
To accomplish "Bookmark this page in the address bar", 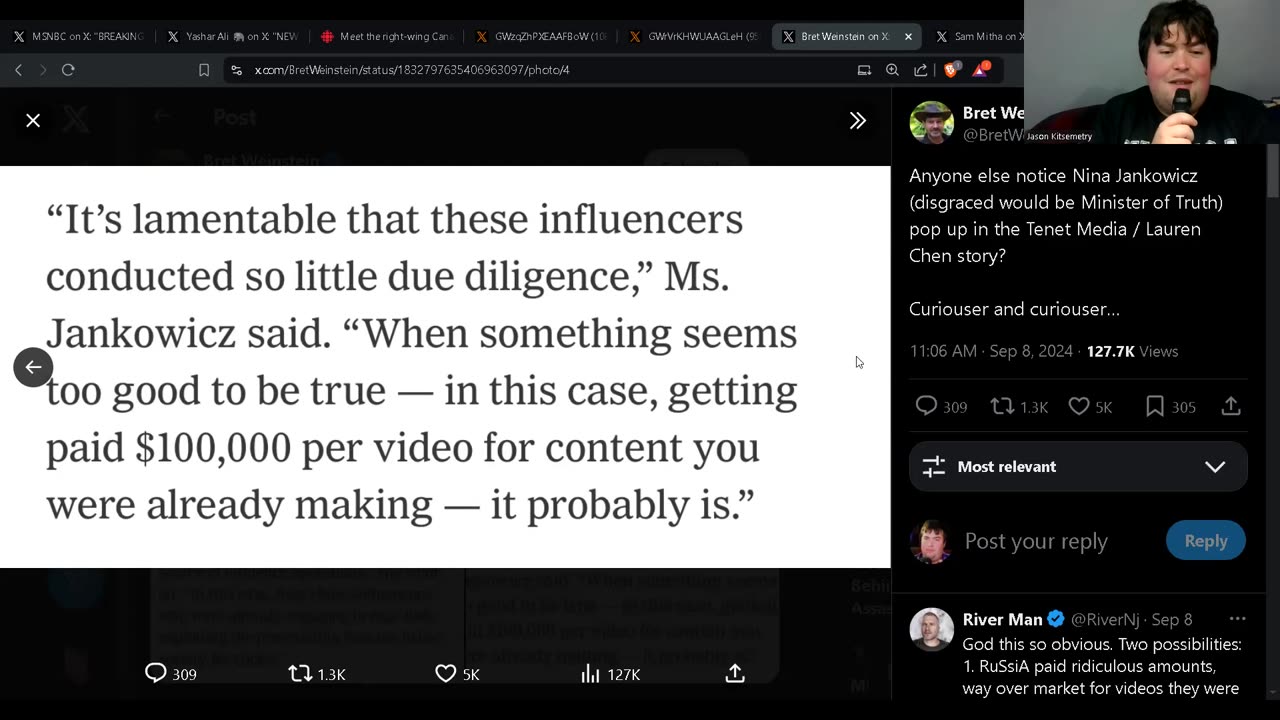I will (204, 70).
